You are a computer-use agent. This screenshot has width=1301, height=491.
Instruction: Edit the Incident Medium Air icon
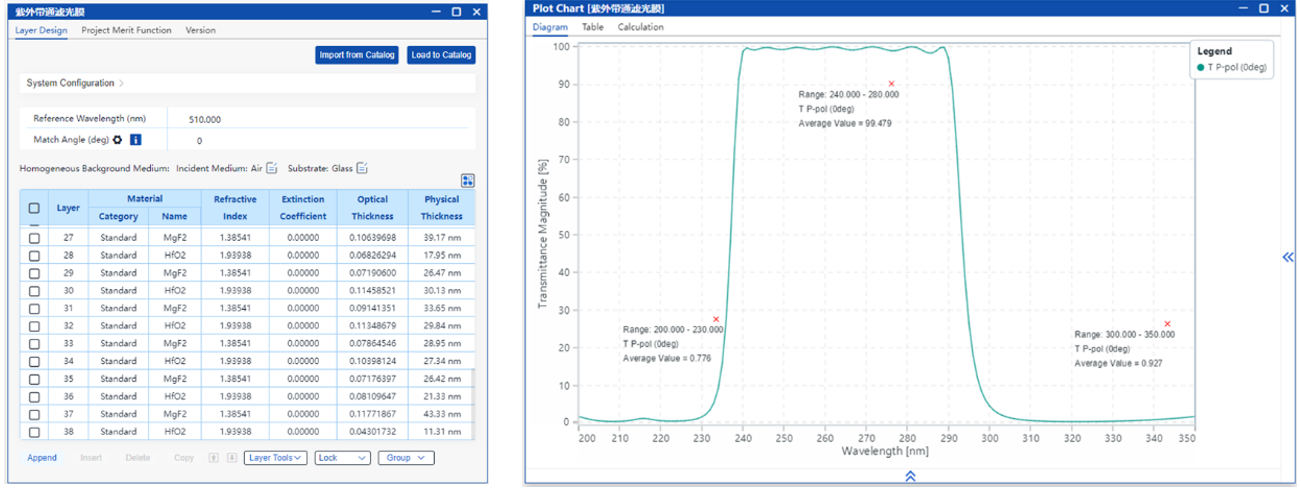pos(272,168)
